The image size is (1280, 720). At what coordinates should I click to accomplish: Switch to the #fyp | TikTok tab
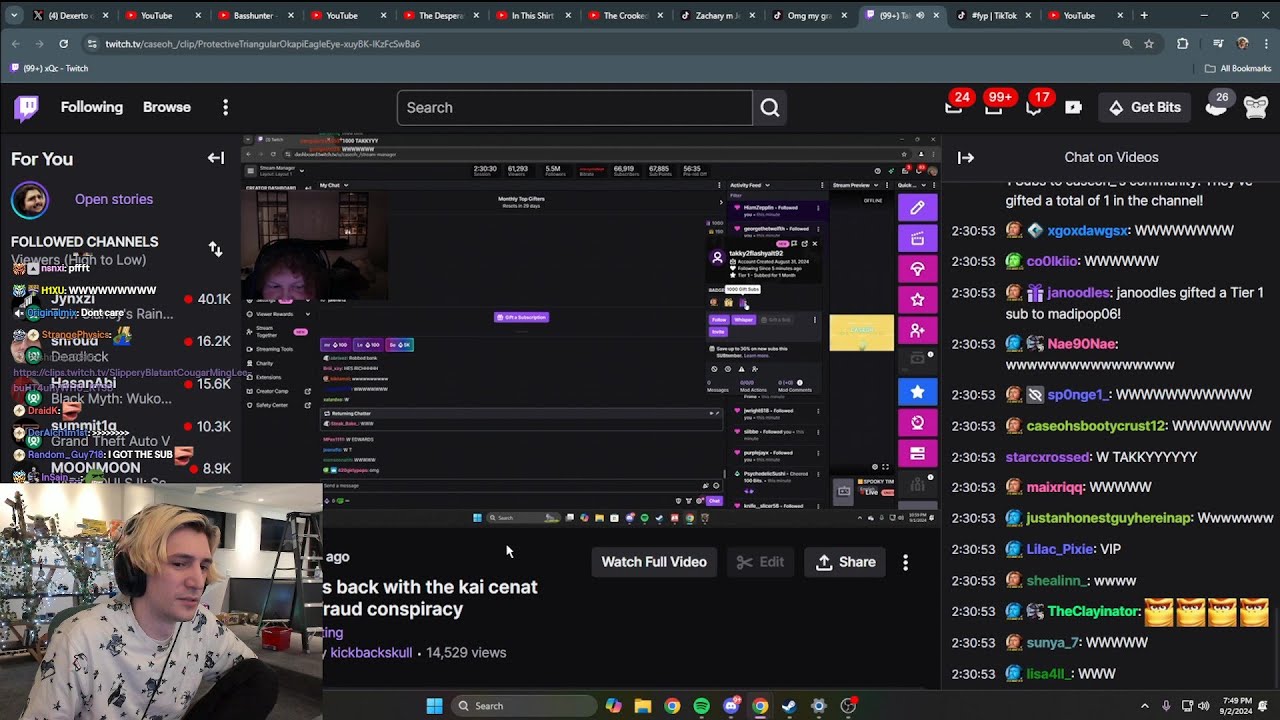(987, 15)
